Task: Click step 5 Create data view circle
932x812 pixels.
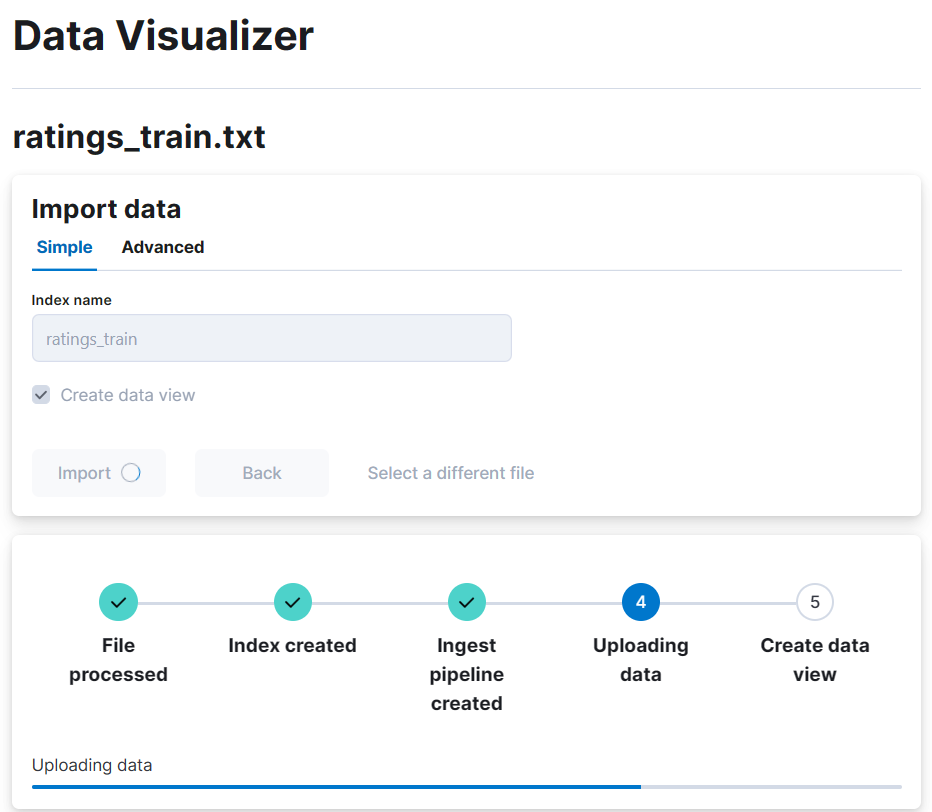Action: 815,602
